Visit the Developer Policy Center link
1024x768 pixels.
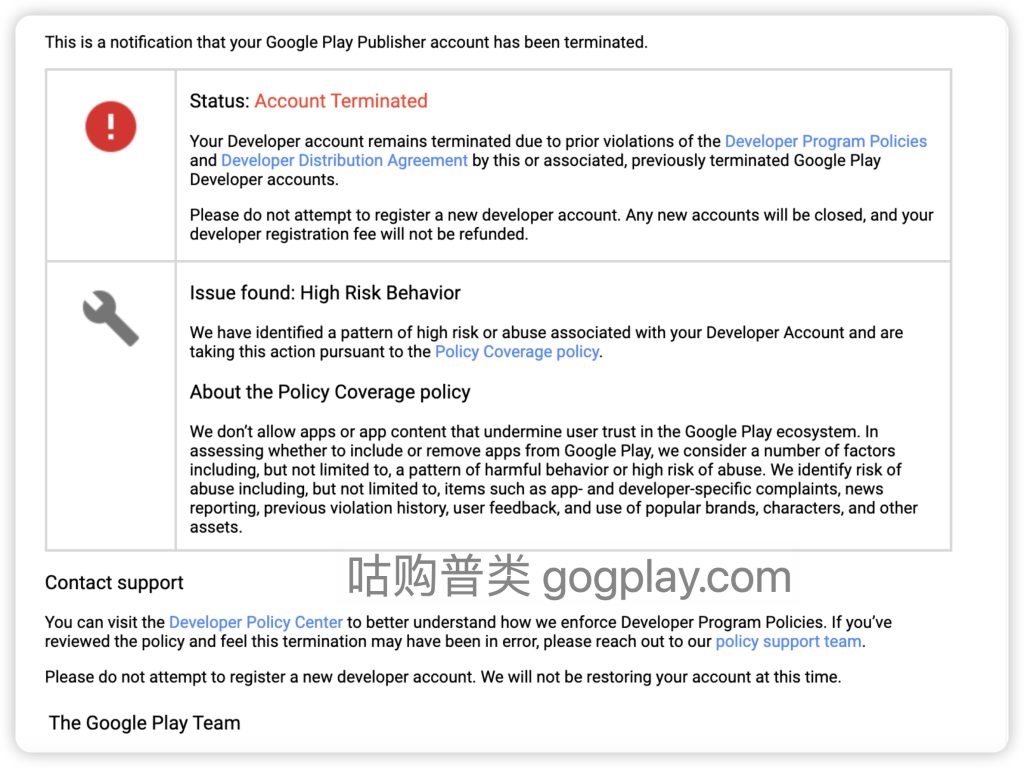tap(255, 622)
